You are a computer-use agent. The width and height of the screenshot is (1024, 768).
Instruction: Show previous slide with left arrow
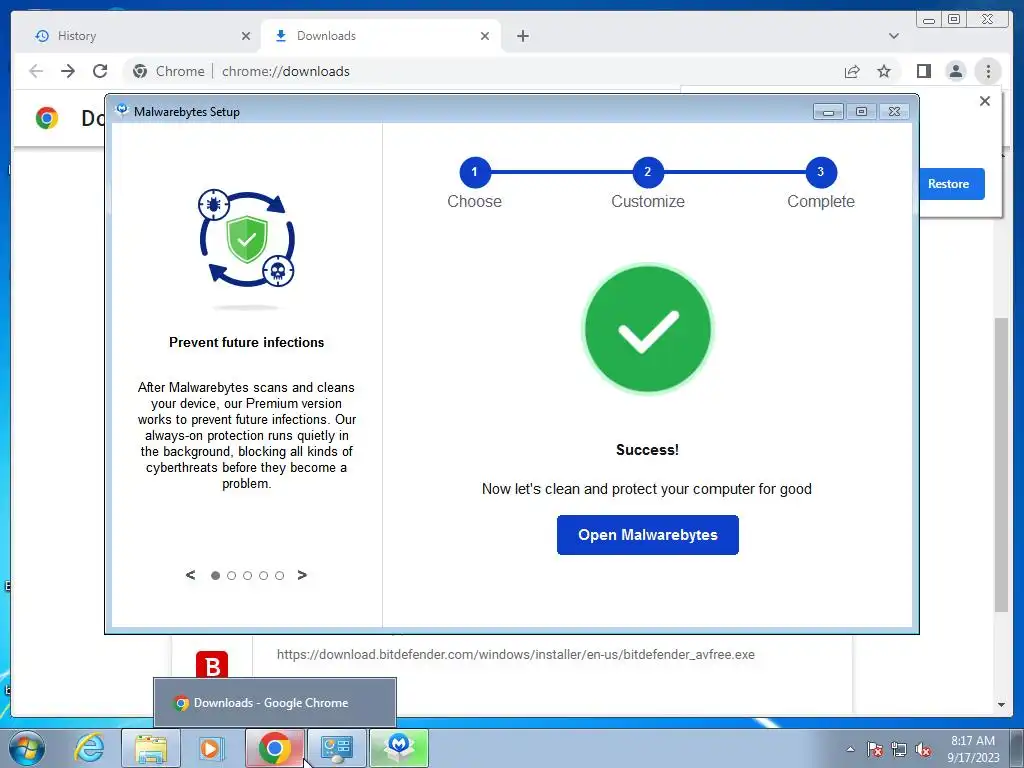190,575
